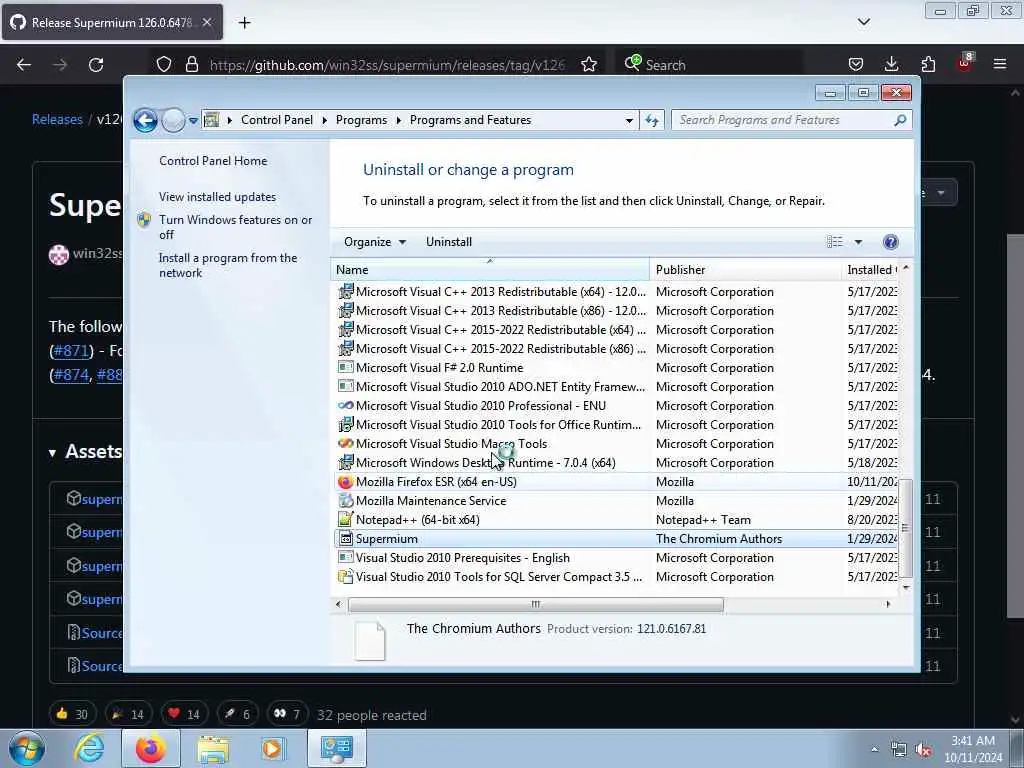The width and height of the screenshot is (1024, 768).
Task: Click the horizontal scrollbar of program list
Action: pyautogui.click(x=536, y=605)
